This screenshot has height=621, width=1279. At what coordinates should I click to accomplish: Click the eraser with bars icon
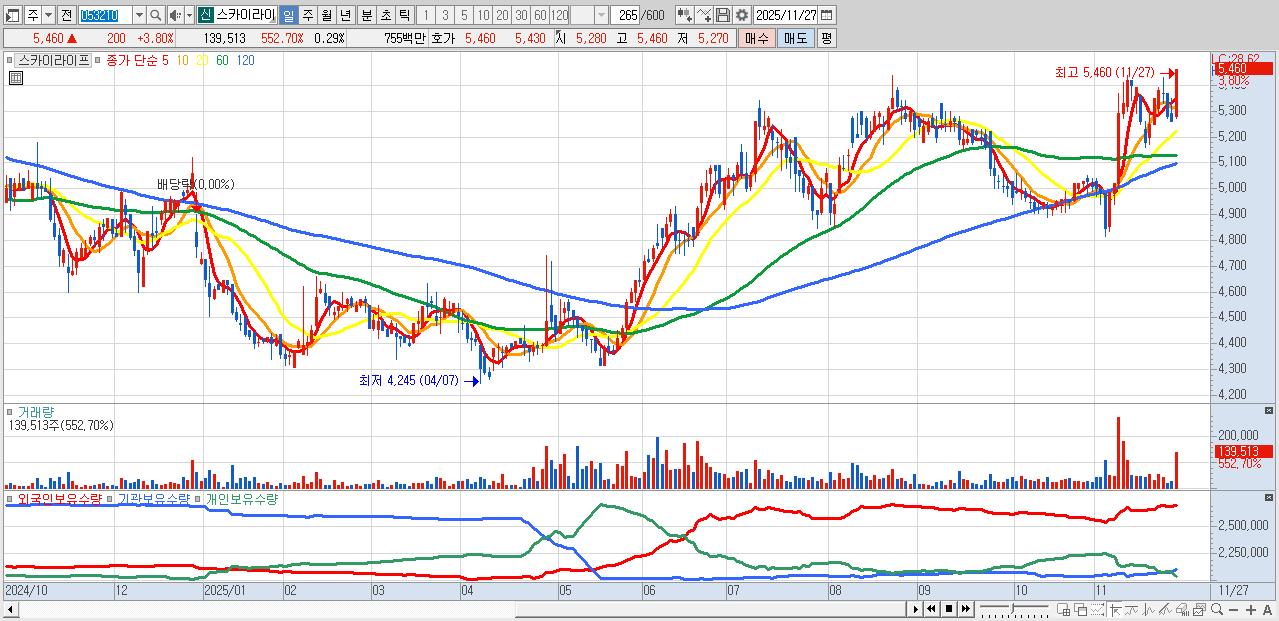[1183, 609]
